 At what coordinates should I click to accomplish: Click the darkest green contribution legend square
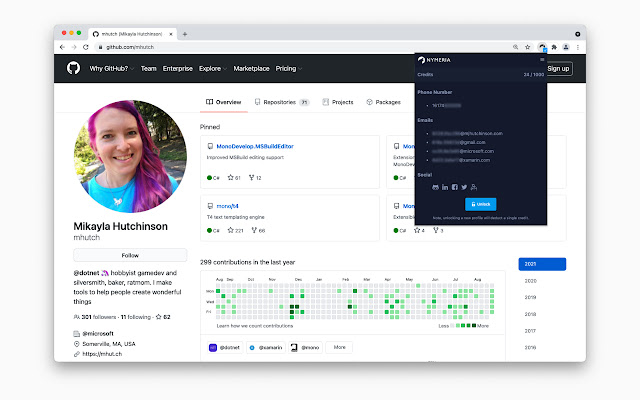(473, 325)
